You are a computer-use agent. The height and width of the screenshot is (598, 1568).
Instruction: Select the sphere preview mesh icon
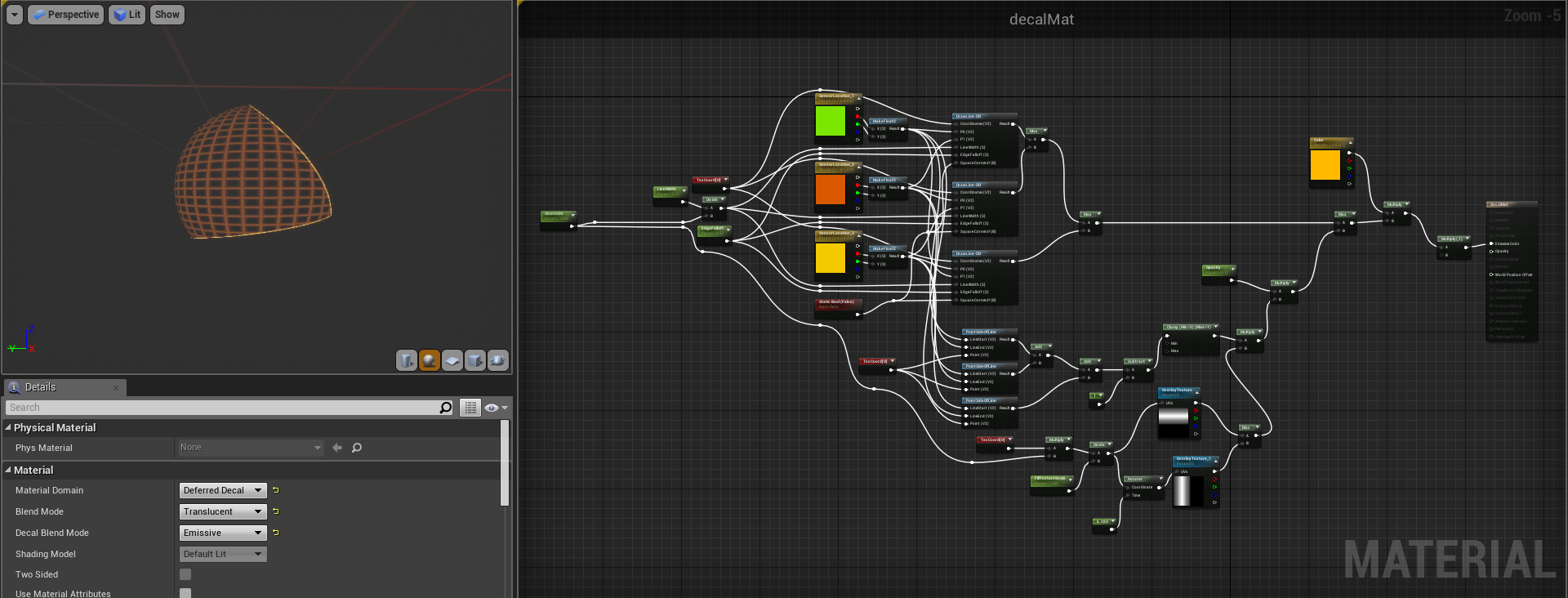pyautogui.click(x=430, y=360)
